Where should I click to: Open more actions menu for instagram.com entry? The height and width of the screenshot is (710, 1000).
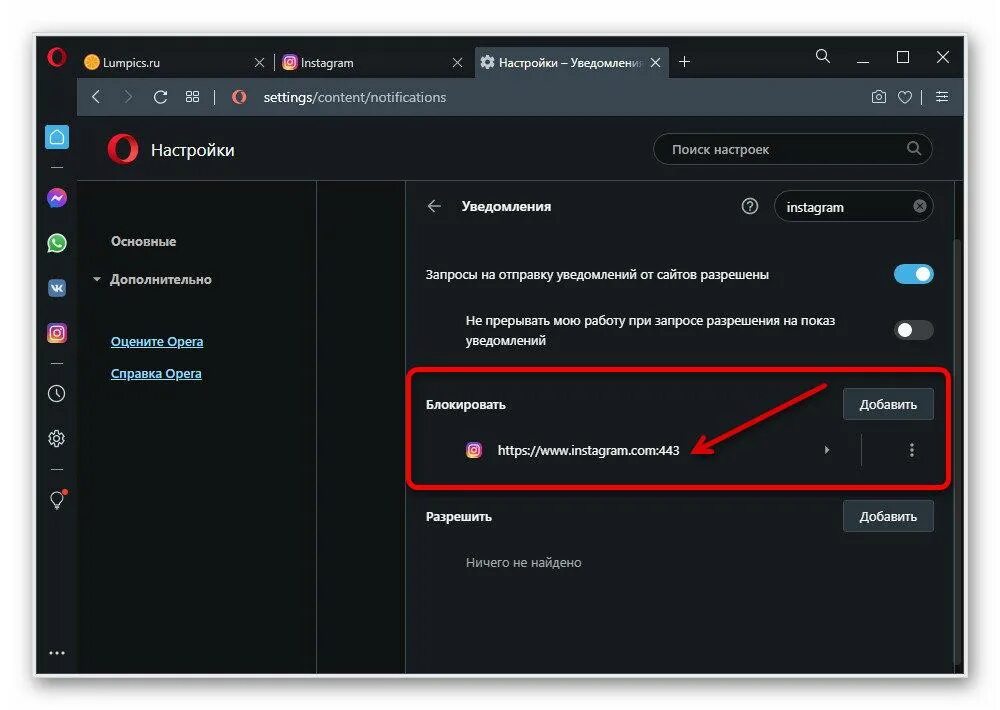(912, 450)
